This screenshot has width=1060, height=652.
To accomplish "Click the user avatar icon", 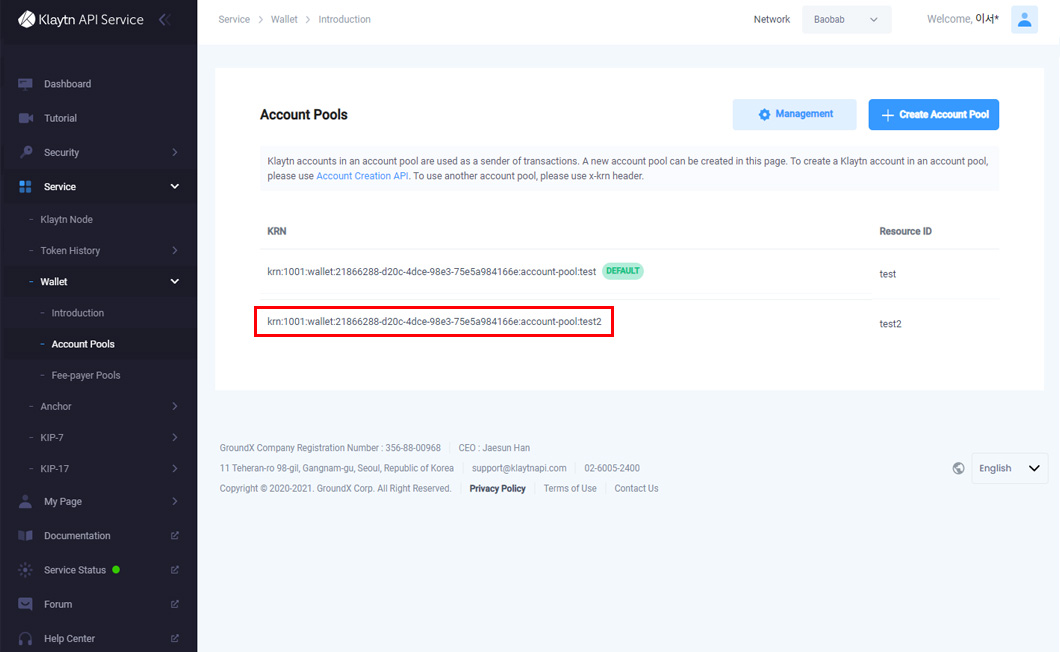I will 1024,20.
